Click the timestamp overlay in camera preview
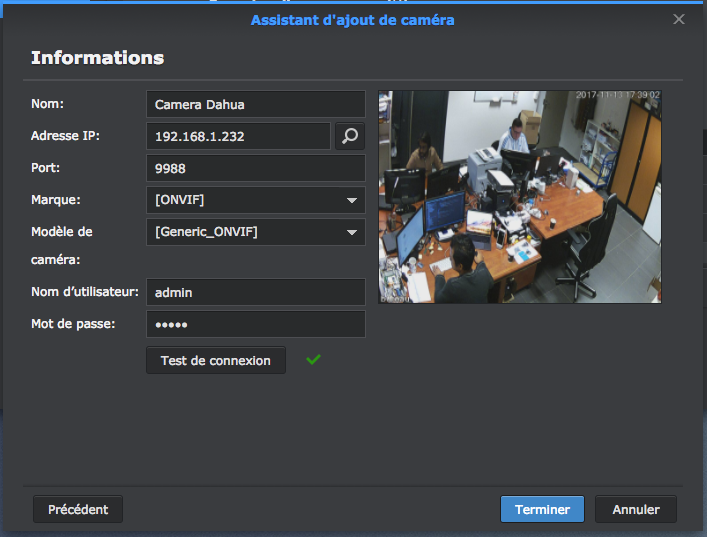The image size is (707, 537). 617,95
